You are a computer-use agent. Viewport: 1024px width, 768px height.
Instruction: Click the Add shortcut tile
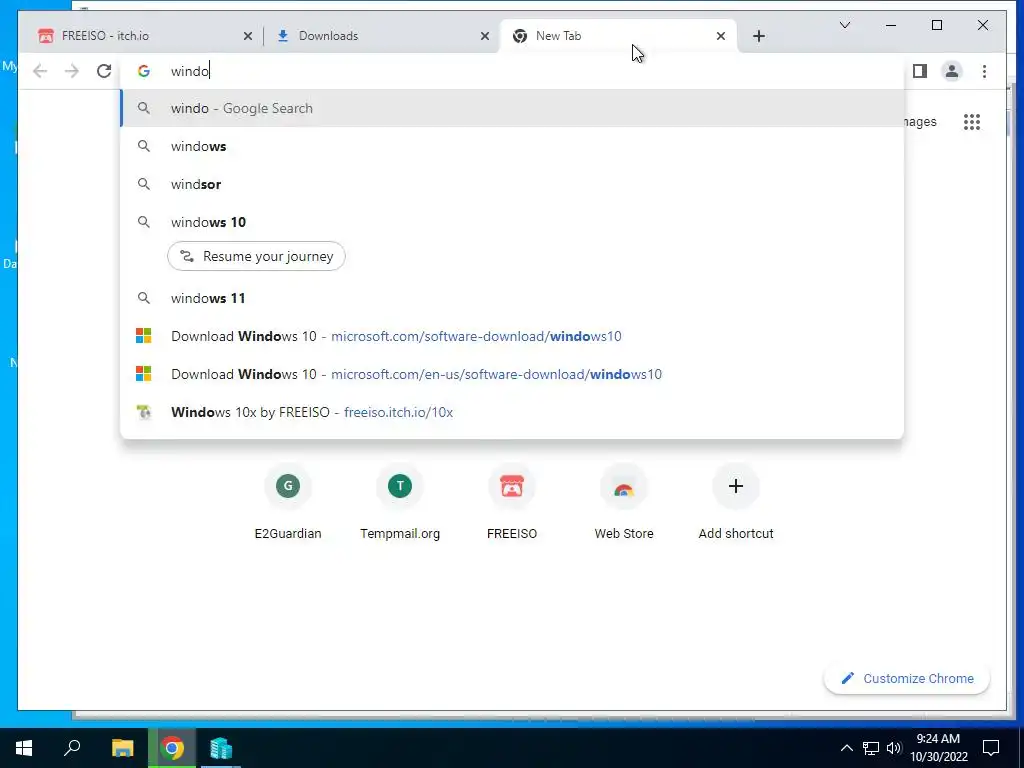click(x=735, y=503)
